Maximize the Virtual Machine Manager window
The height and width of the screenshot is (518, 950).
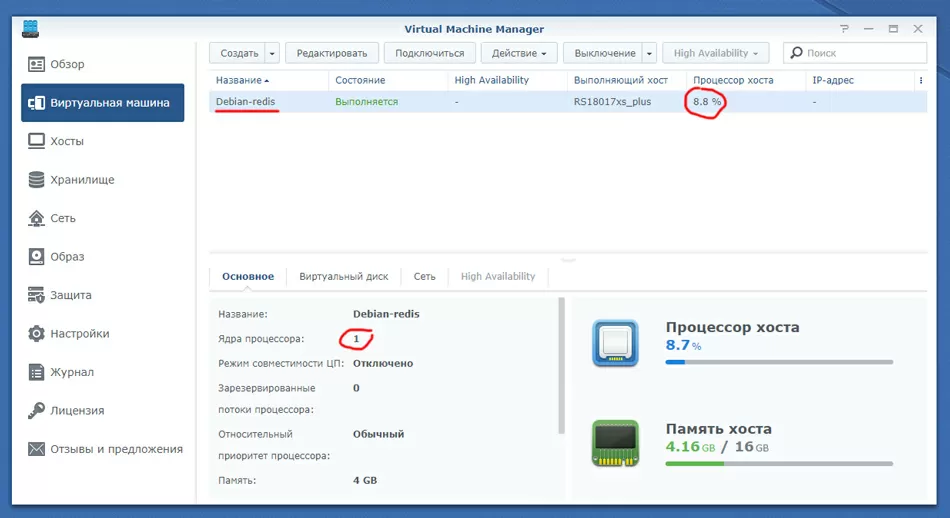pyautogui.click(x=893, y=28)
